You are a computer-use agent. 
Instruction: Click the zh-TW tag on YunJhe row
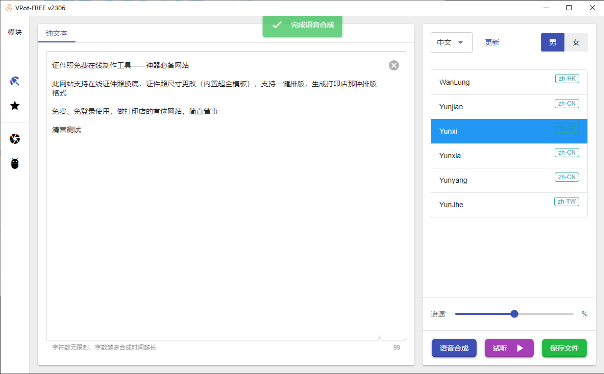tap(567, 201)
